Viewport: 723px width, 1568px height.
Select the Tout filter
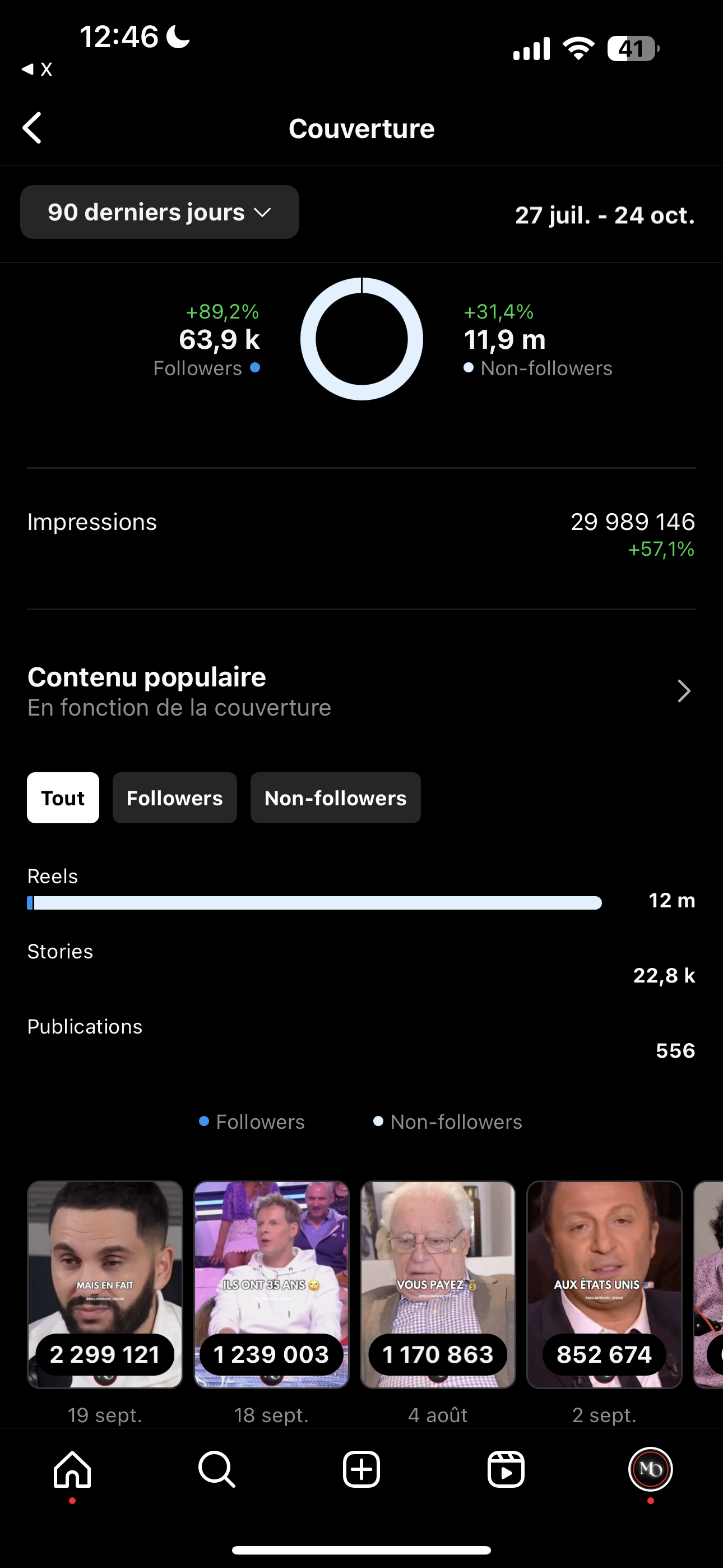63,798
